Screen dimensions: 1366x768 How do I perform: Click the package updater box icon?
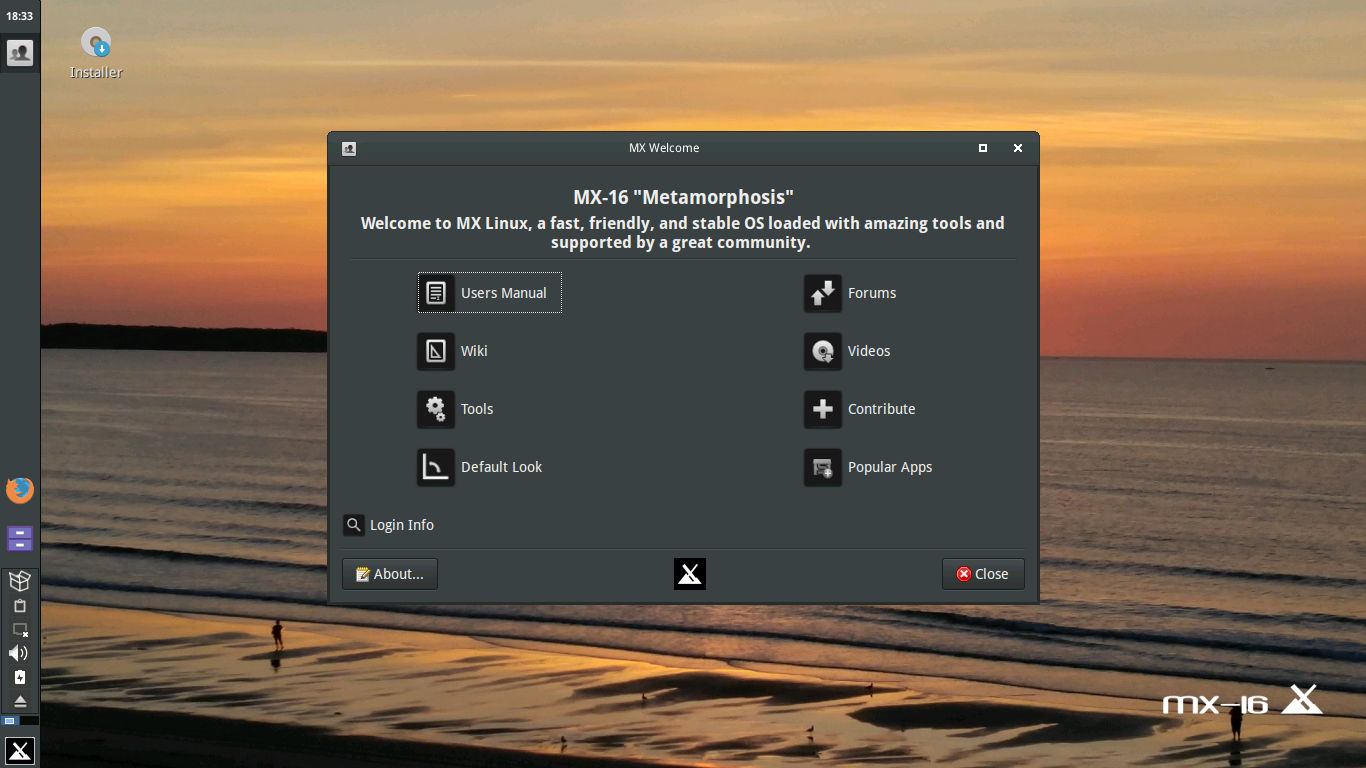[20, 581]
